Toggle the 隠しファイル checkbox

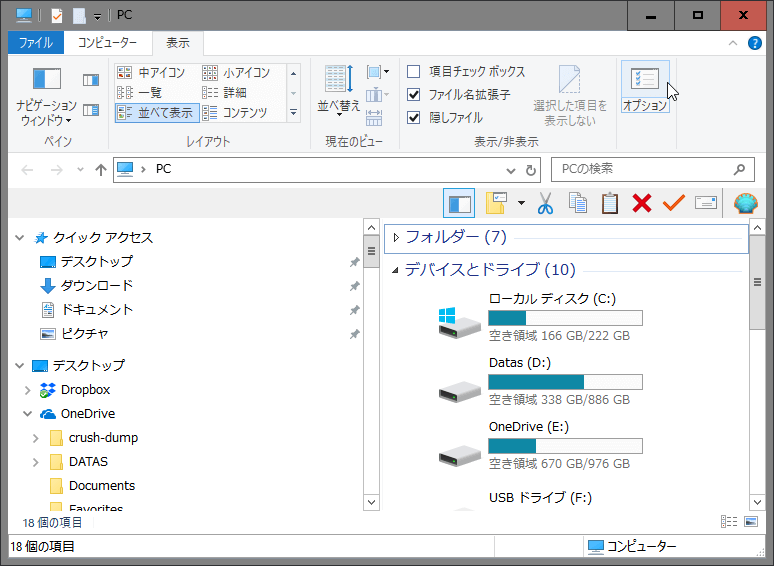coord(414,118)
